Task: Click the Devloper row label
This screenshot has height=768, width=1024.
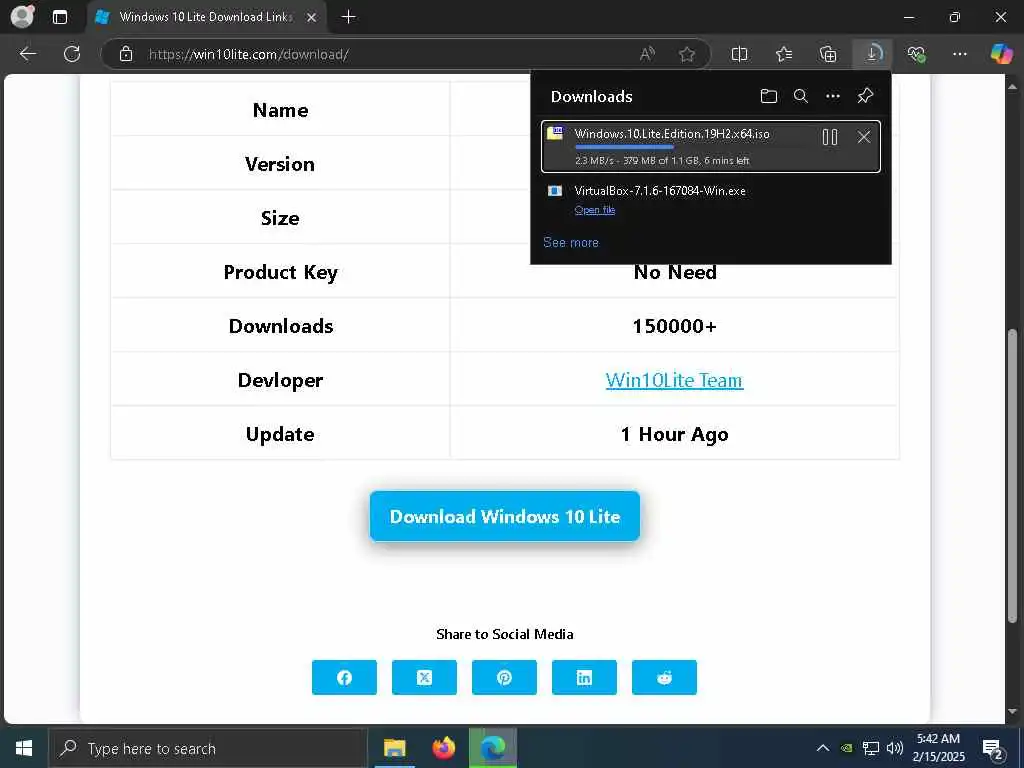Action: [280, 380]
